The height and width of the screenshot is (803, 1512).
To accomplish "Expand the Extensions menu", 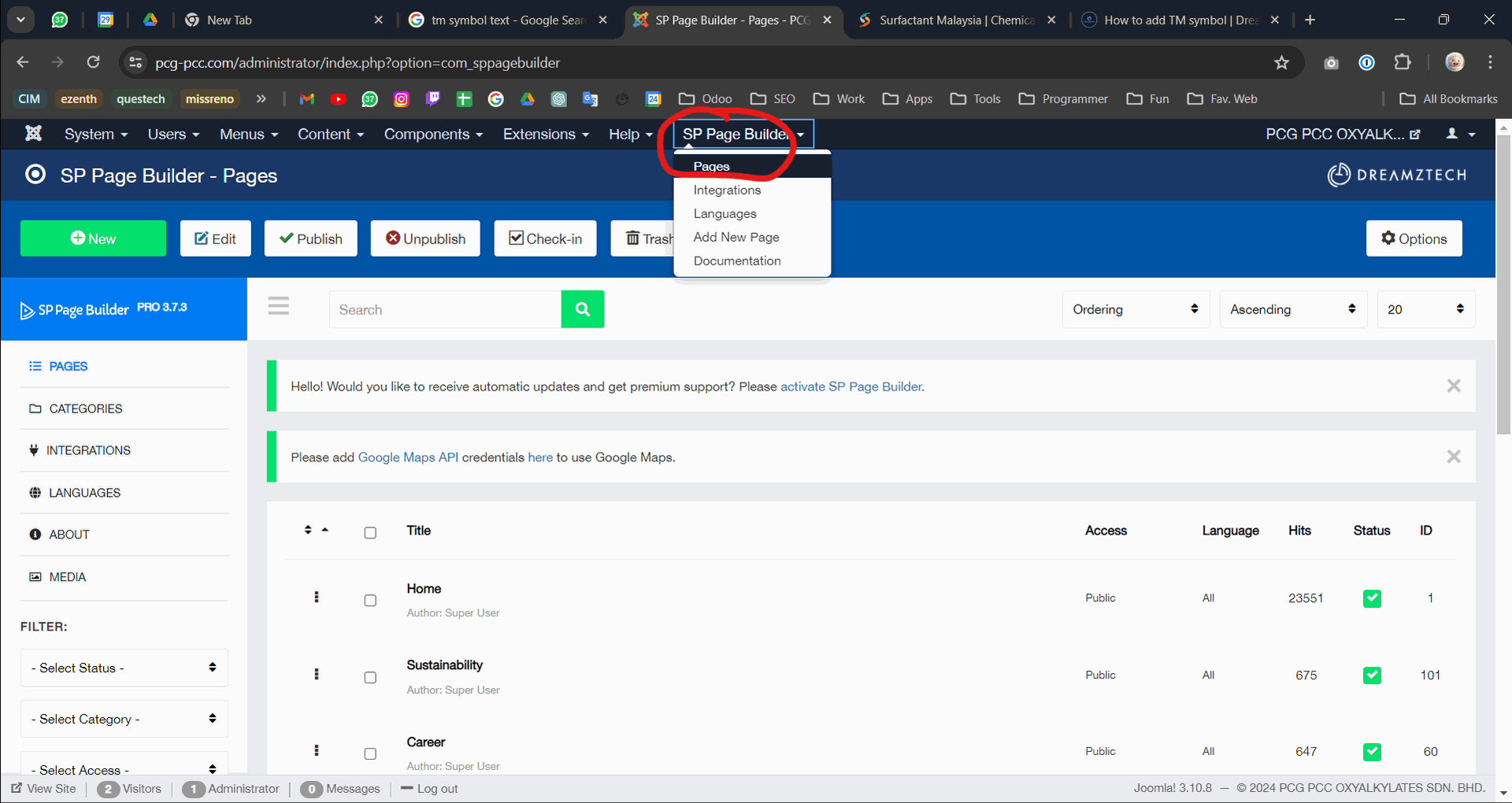I will tap(546, 134).
